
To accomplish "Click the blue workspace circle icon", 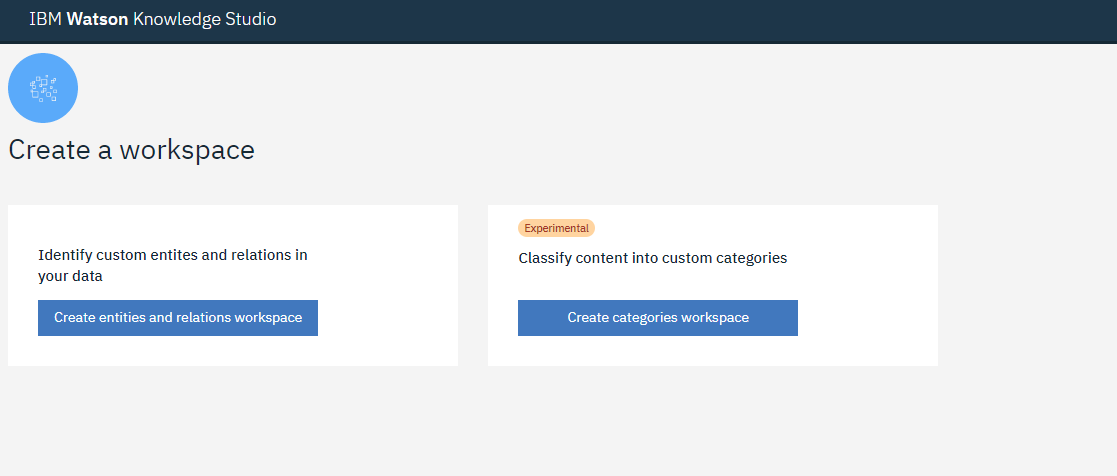I will click(43, 88).
